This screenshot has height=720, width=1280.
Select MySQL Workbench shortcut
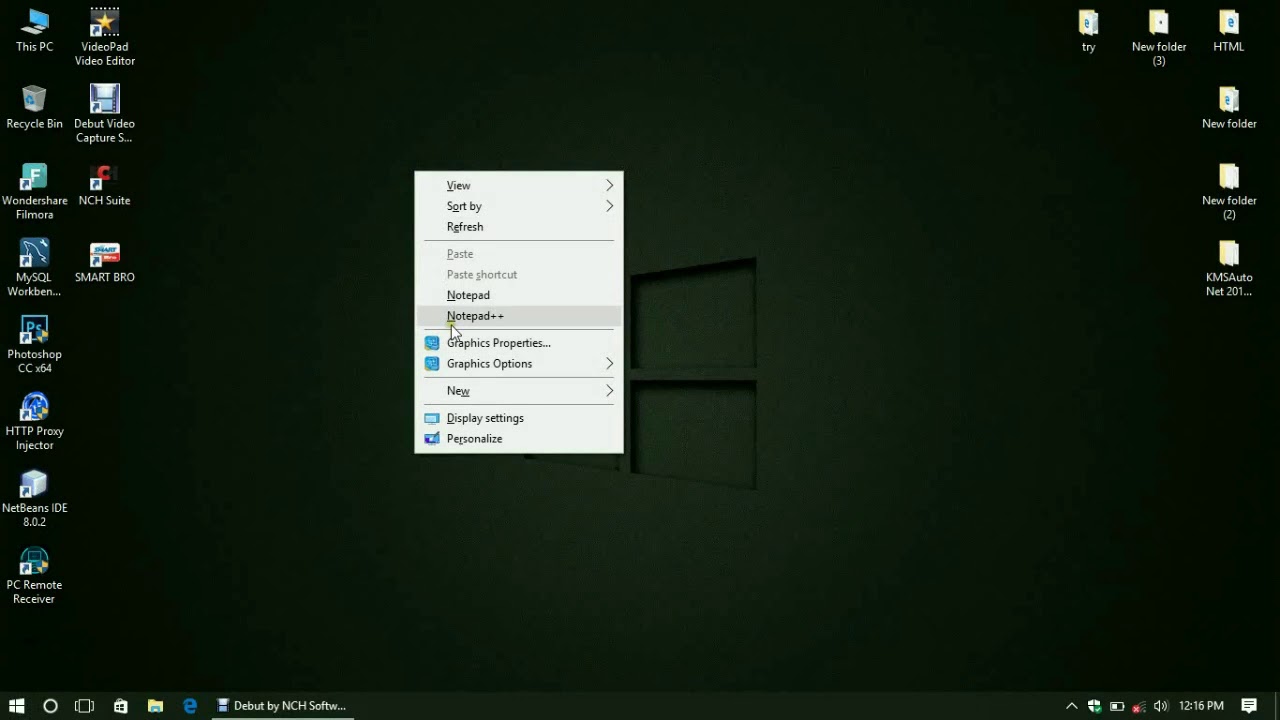coord(34,268)
